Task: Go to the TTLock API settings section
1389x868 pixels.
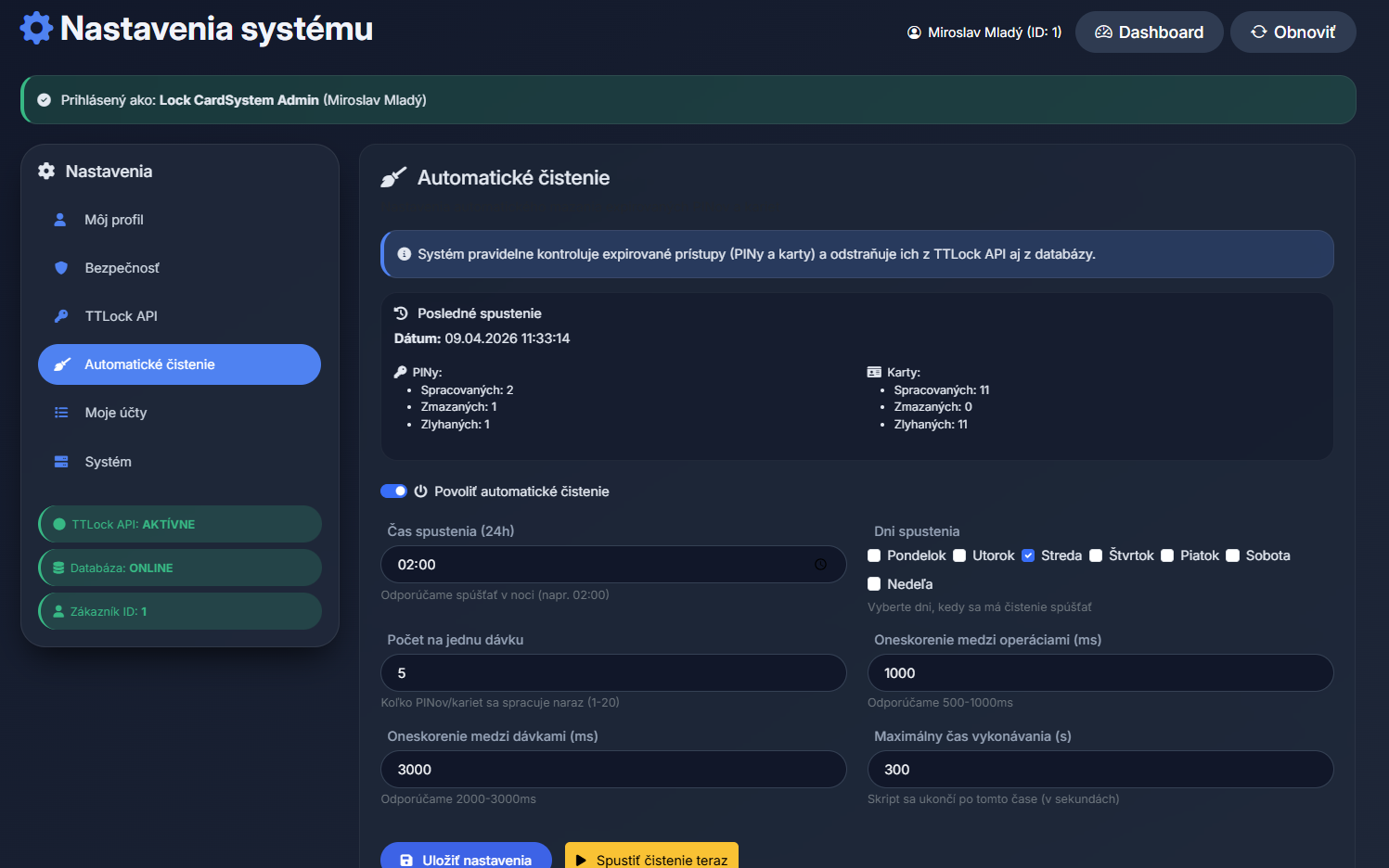Action: [x=121, y=316]
